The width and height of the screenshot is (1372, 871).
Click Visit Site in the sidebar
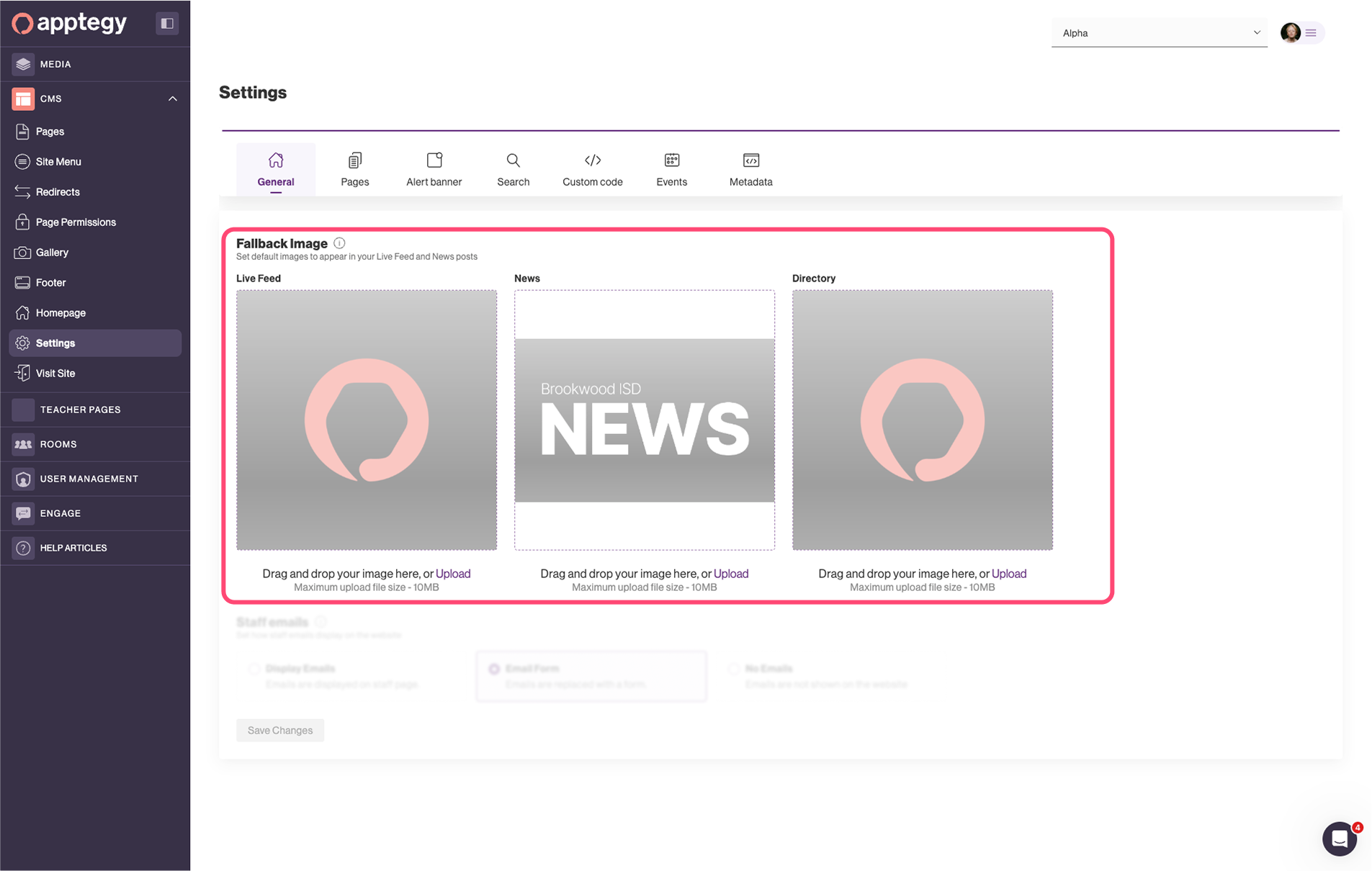click(95, 374)
